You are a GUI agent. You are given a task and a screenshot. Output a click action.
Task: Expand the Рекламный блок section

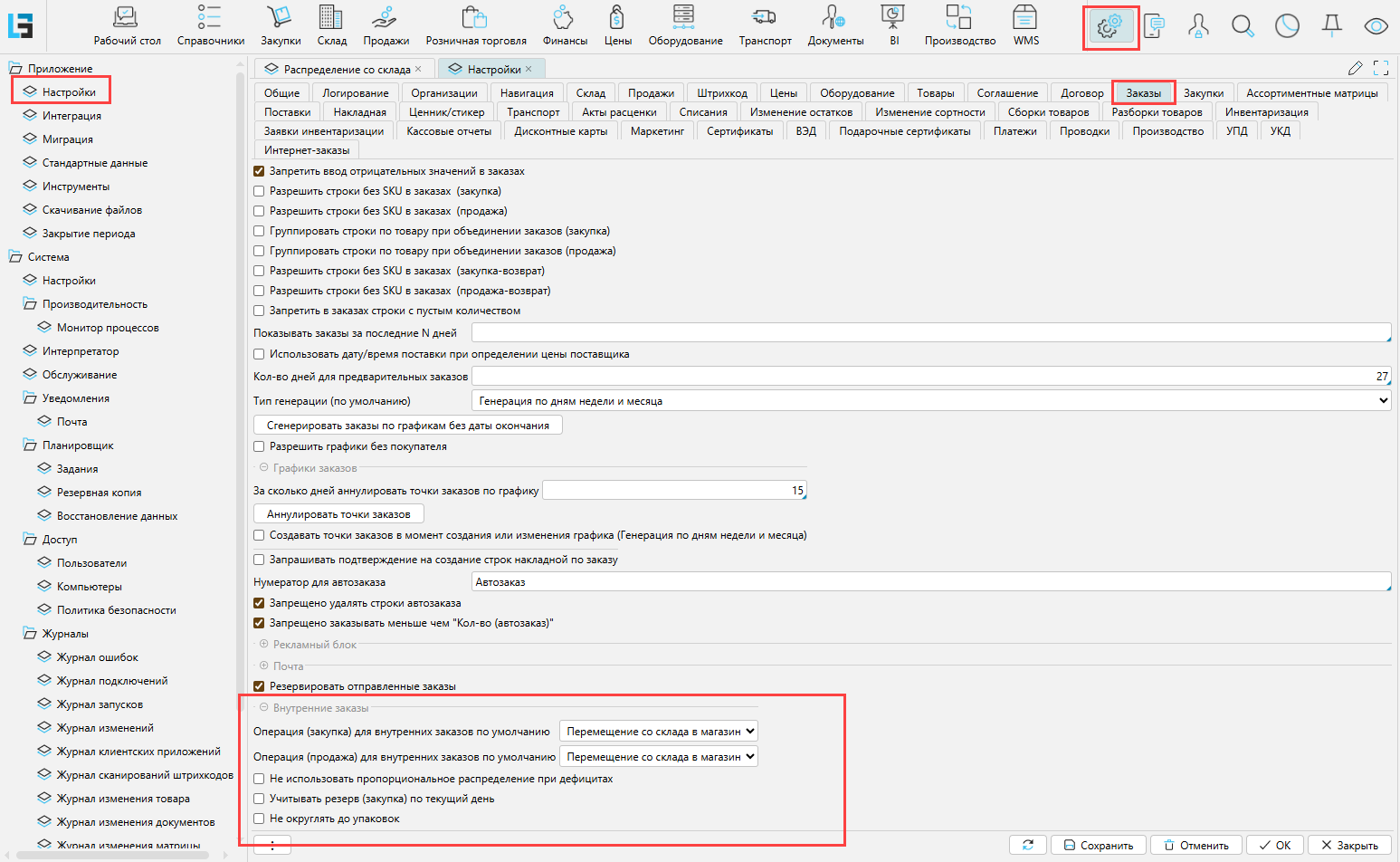(x=264, y=645)
